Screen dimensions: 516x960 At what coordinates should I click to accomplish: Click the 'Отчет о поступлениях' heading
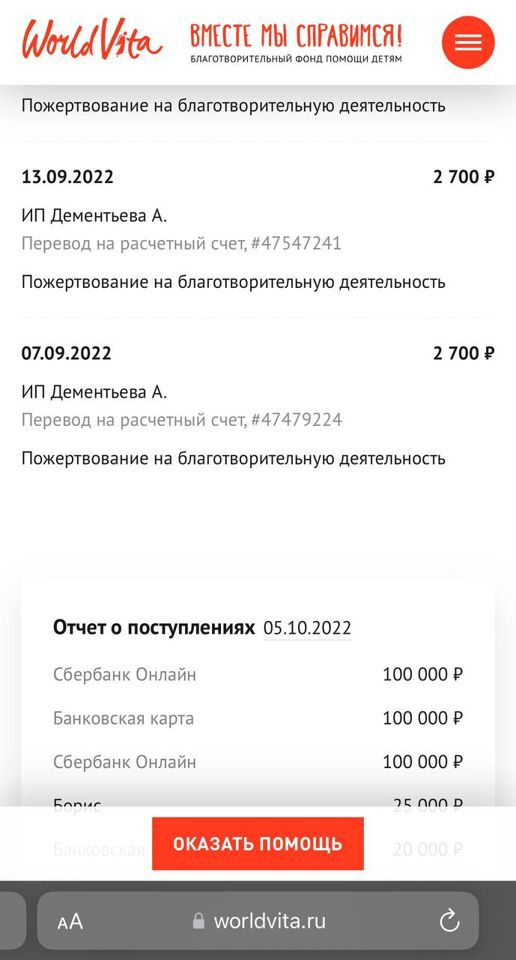click(154, 628)
